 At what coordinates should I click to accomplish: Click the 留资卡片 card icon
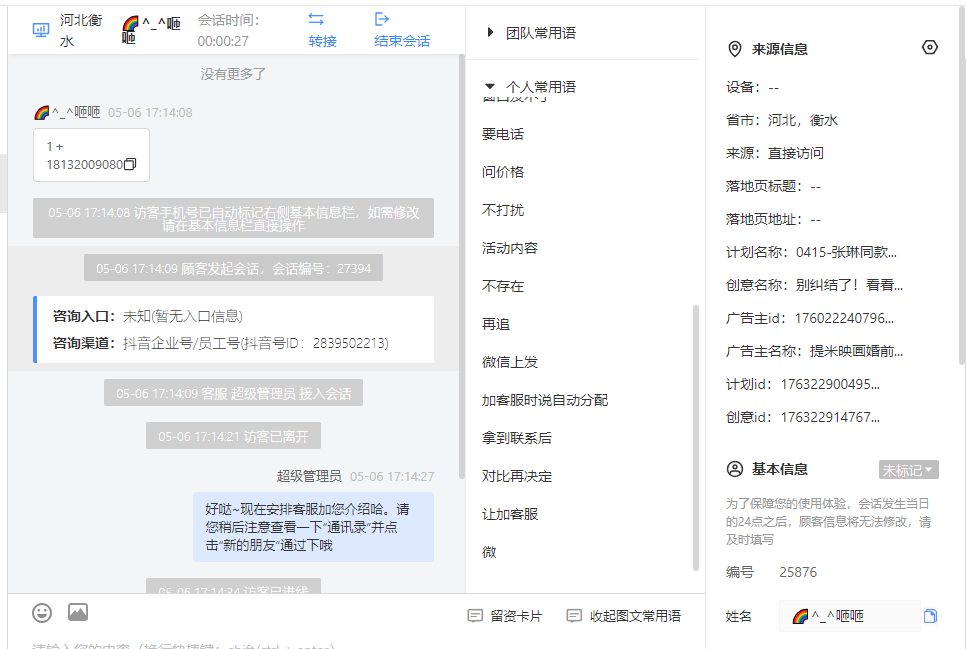475,616
